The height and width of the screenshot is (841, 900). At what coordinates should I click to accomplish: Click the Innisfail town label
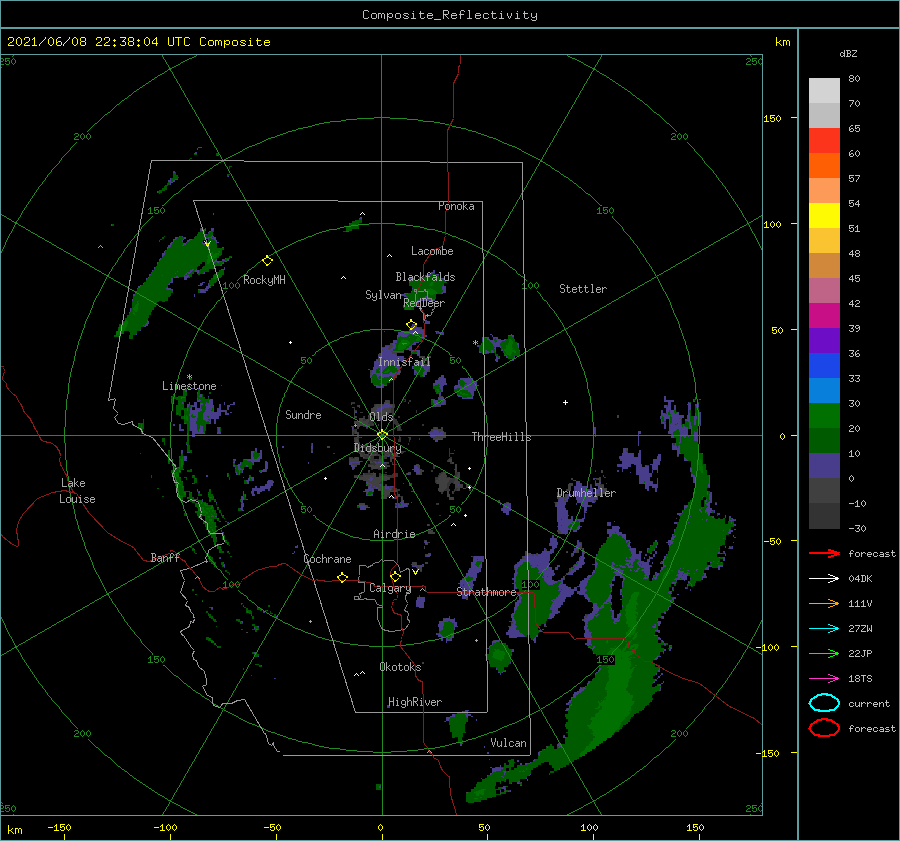[404, 362]
